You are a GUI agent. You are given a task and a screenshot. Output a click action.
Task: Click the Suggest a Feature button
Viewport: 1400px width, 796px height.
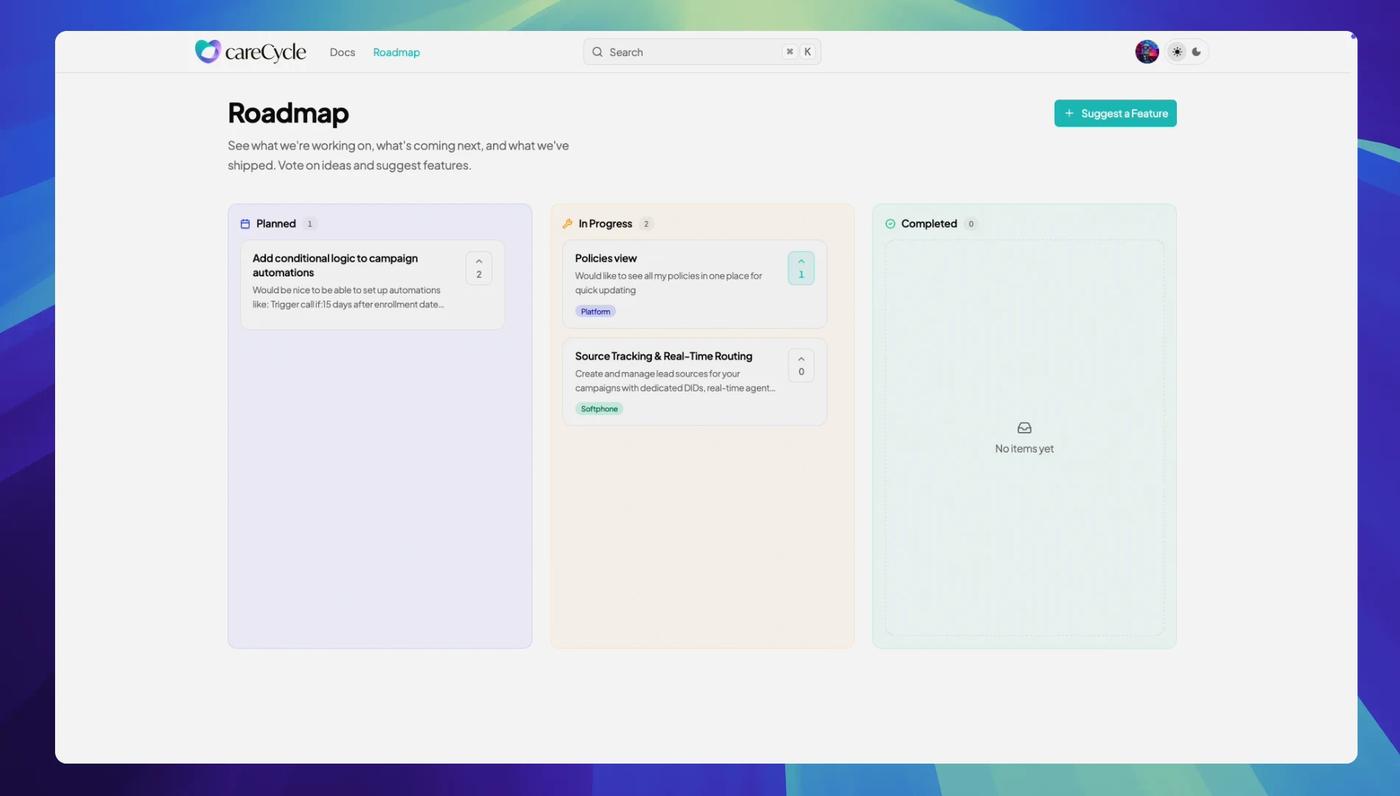(x=1114, y=113)
